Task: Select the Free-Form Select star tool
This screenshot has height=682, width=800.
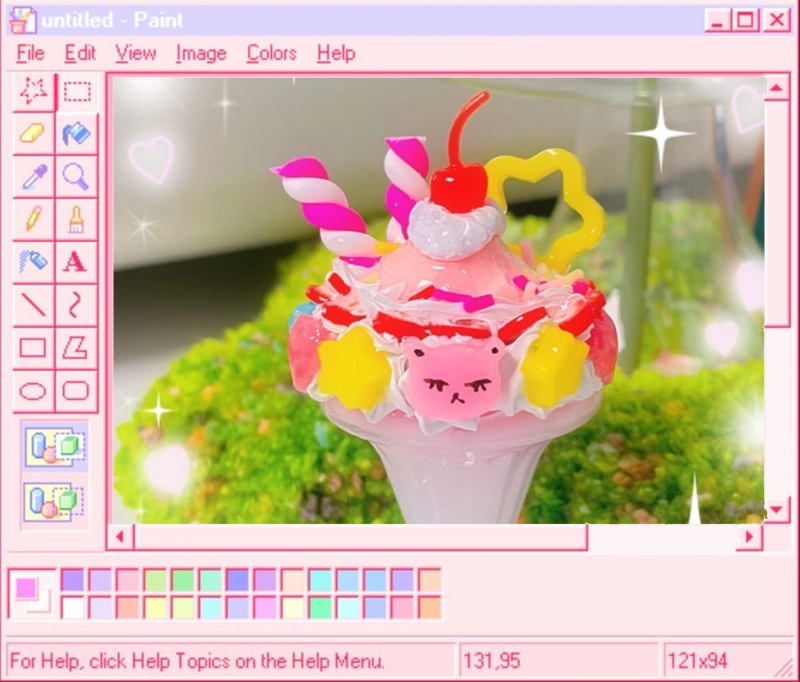Action: [34, 92]
